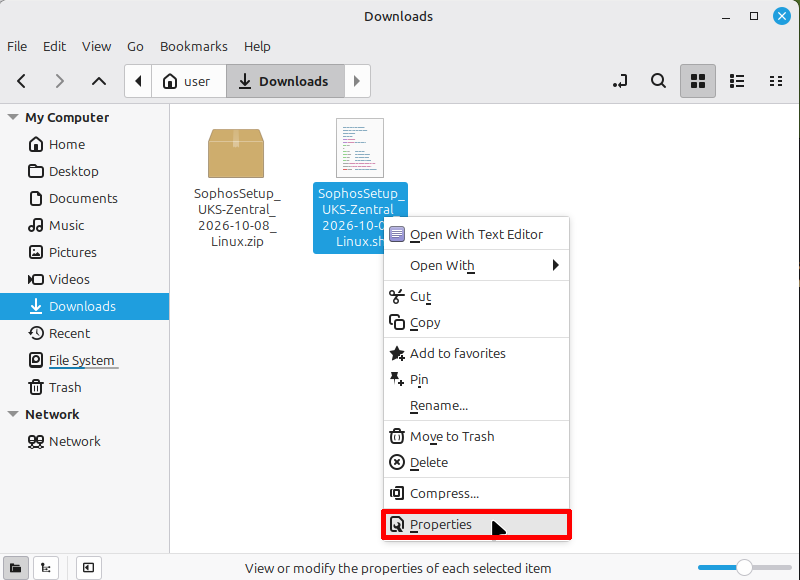The width and height of the screenshot is (800, 580).
Task: Select Cut from the context menu
Action: click(x=476, y=296)
